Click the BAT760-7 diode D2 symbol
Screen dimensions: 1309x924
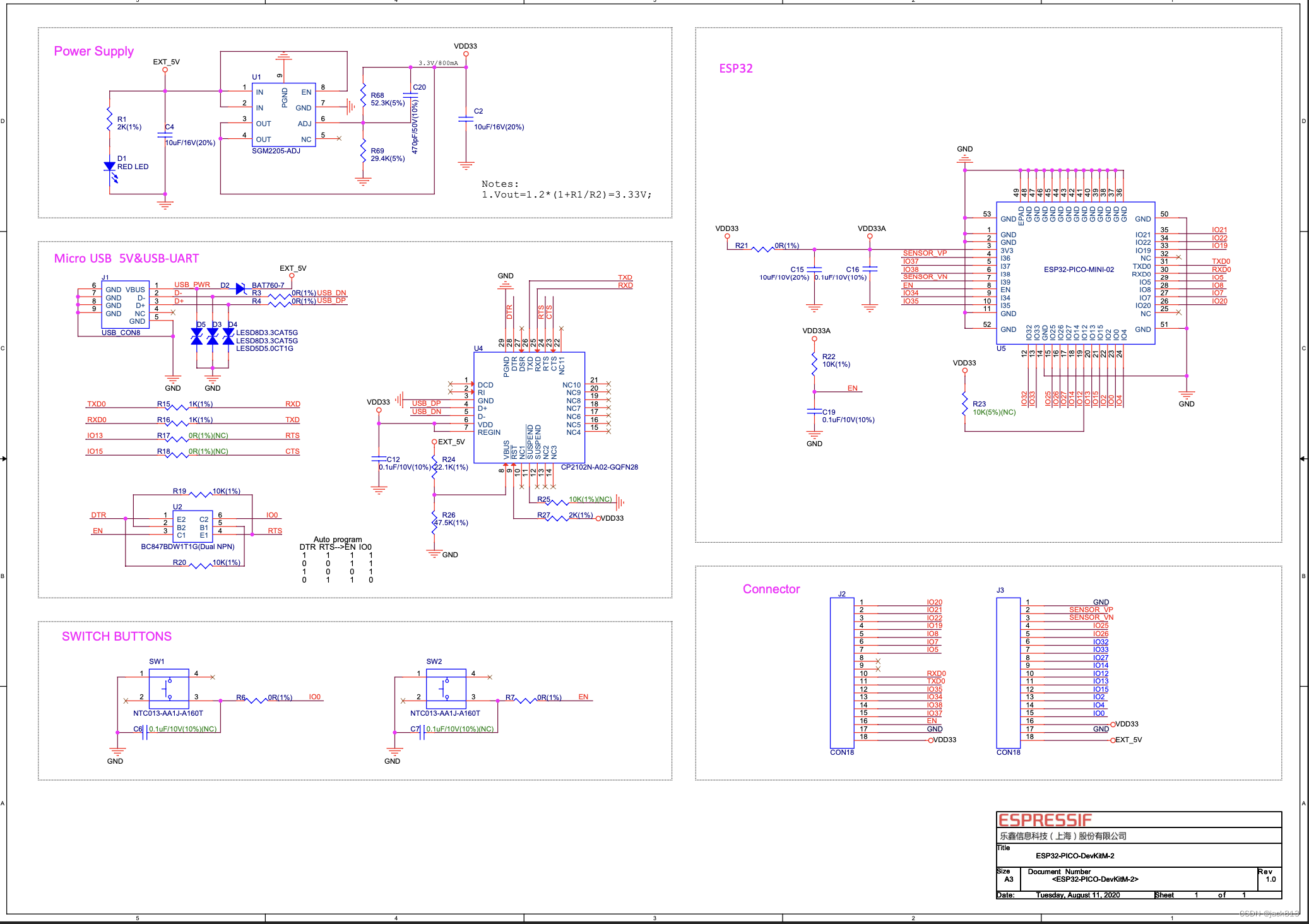click(x=240, y=288)
